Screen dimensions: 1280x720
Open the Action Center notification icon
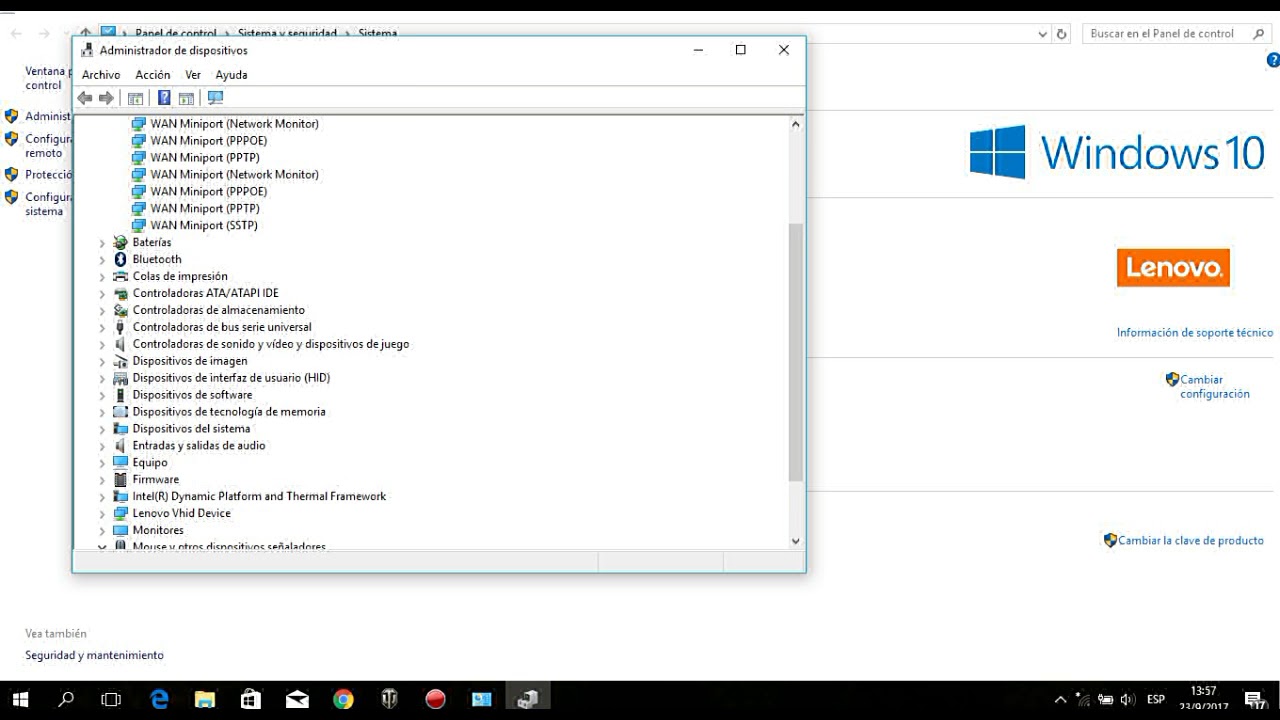point(1254,700)
